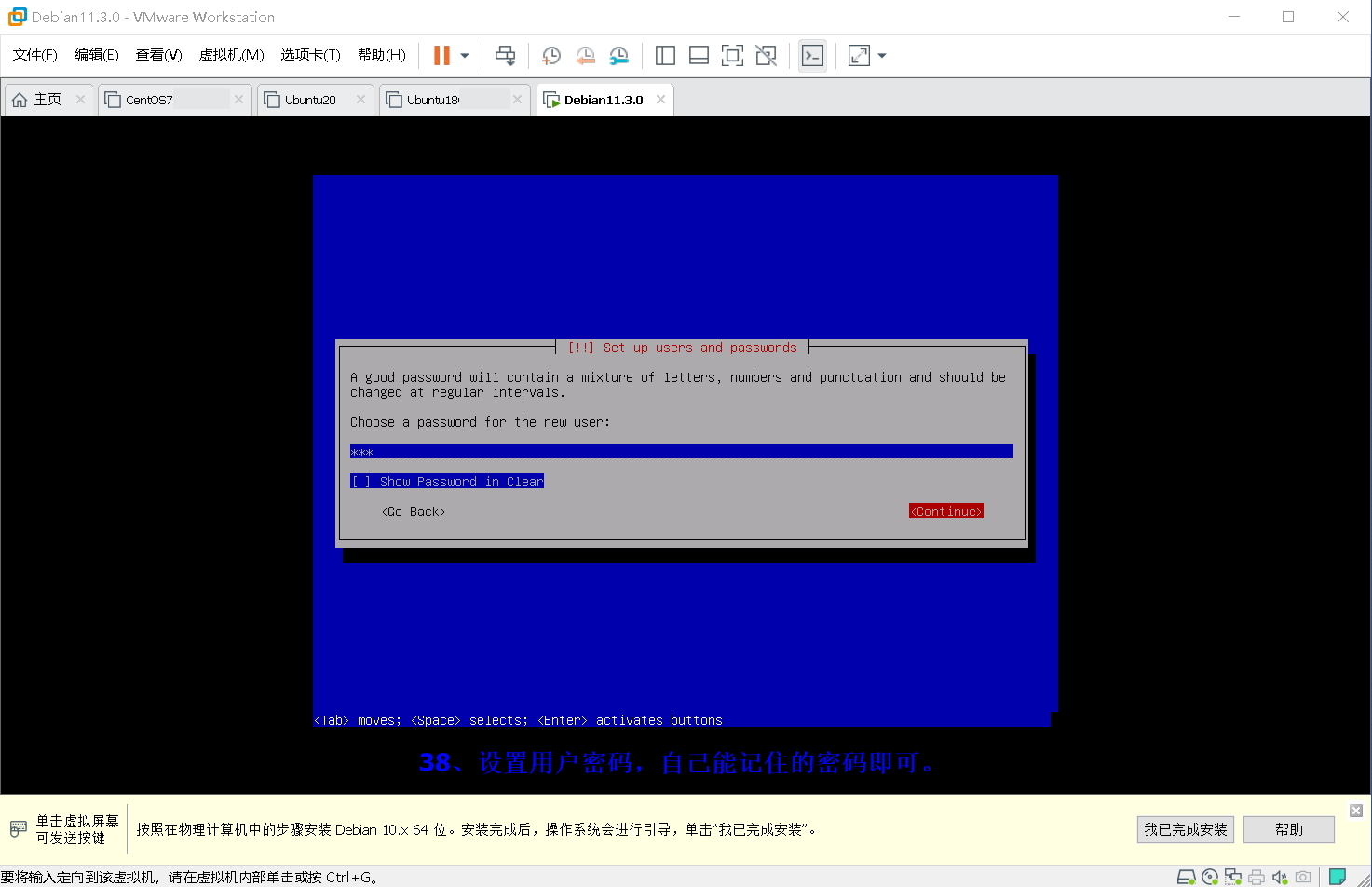The width and height of the screenshot is (1372, 887).
Task: Click 我已完成安装 button
Action: coord(1186,829)
